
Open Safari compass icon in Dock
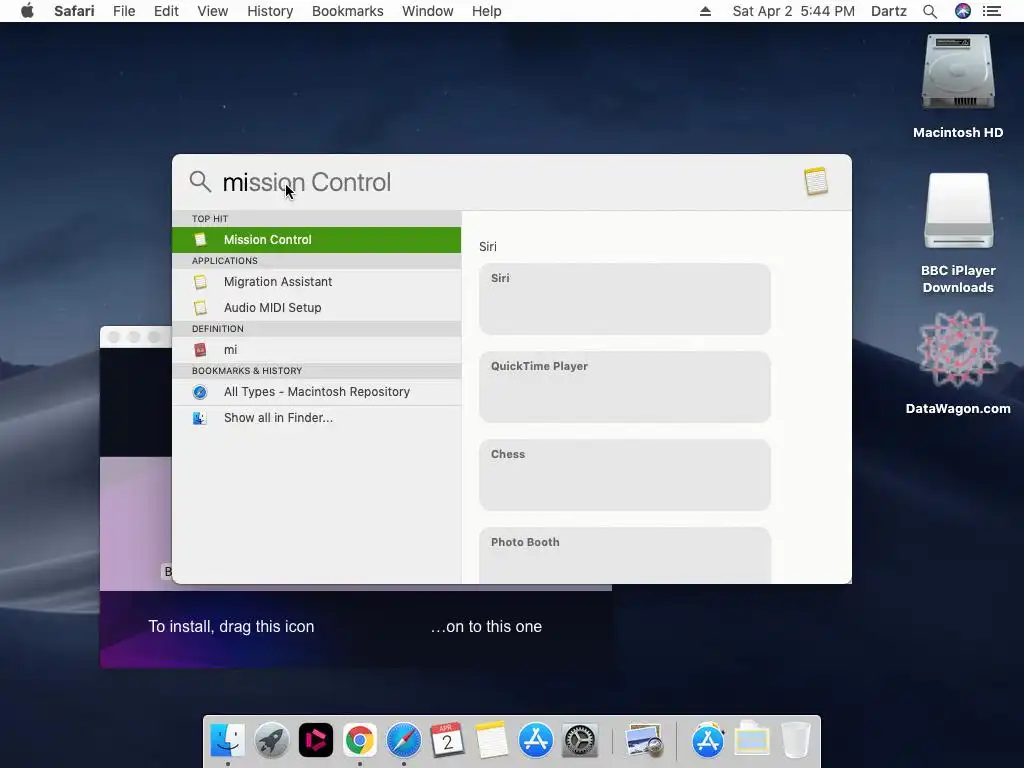pyautogui.click(x=404, y=741)
